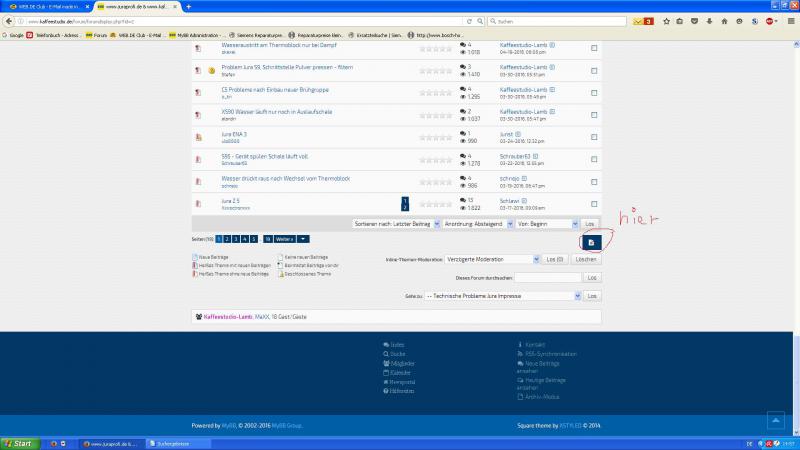Select checkbox for XS90 Wasser läuft thread
This screenshot has height=450, width=800.
(595, 115)
